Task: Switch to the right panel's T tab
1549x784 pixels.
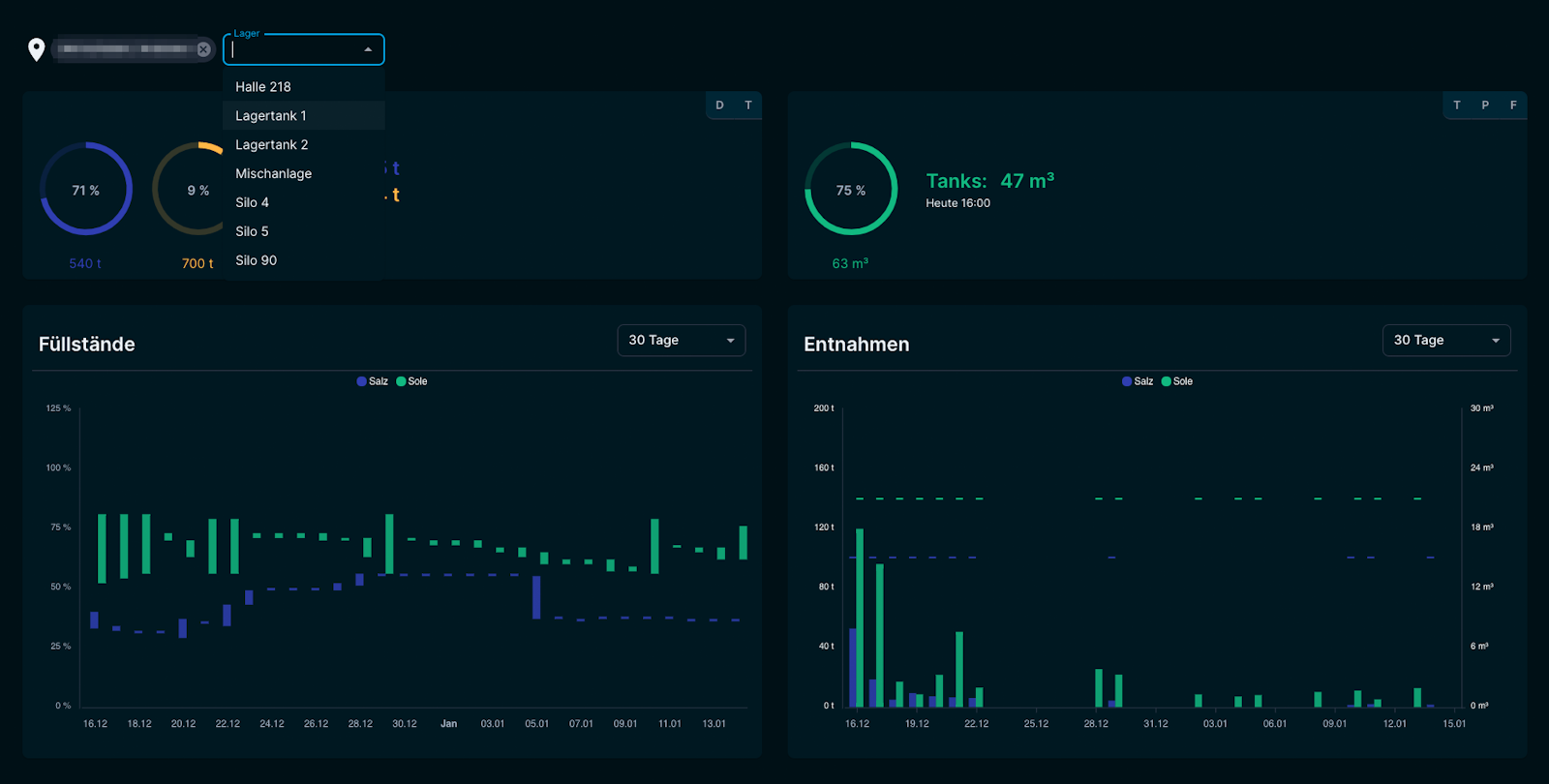Action: [1457, 106]
